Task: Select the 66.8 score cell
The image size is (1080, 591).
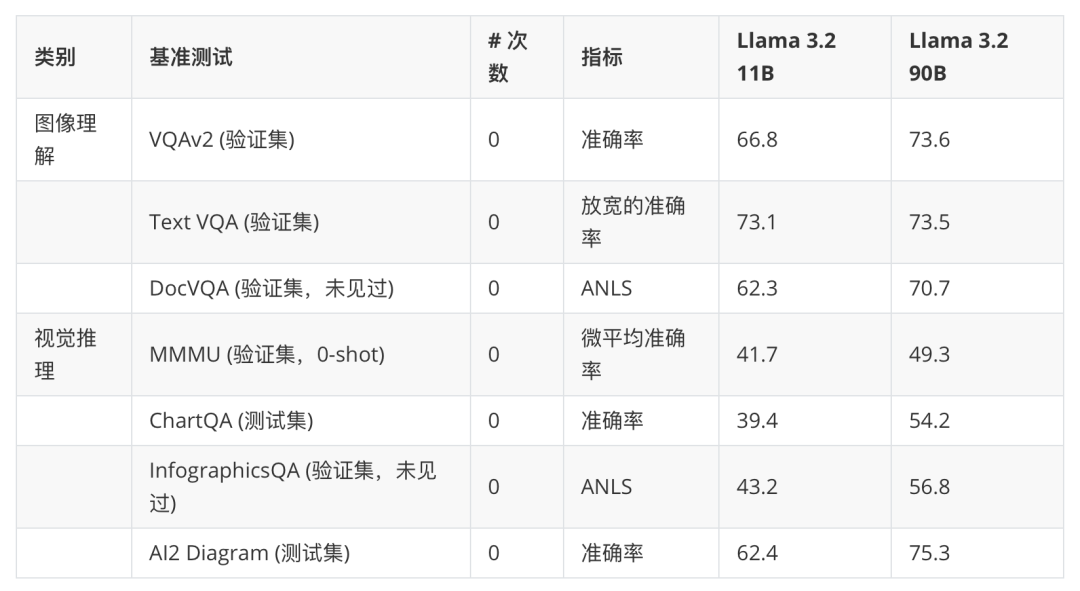Action: pos(757,140)
